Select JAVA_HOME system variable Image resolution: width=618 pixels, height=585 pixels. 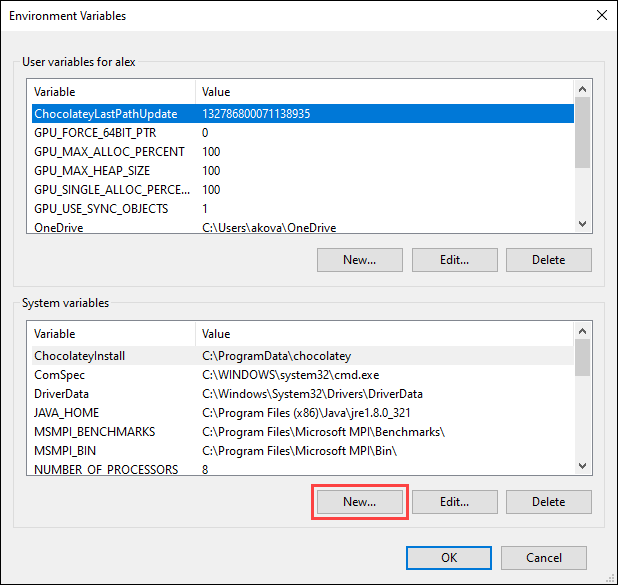click(66, 413)
